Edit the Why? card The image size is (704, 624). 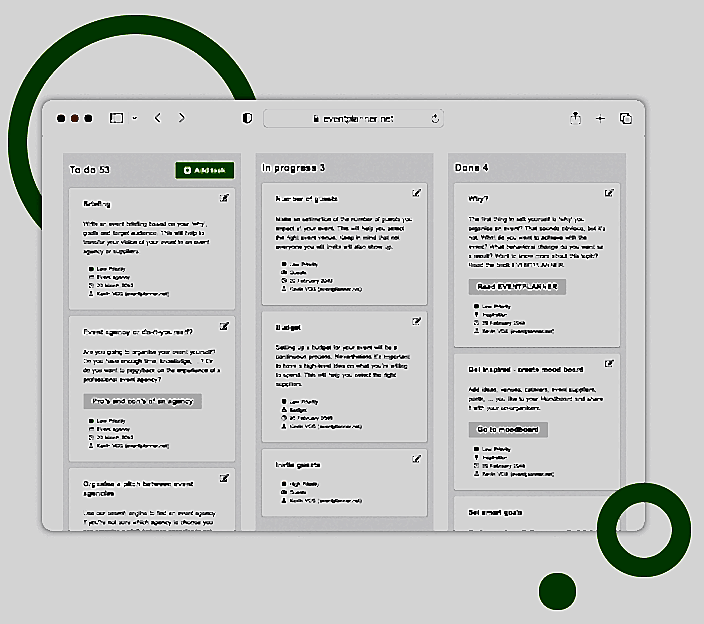(609, 193)
